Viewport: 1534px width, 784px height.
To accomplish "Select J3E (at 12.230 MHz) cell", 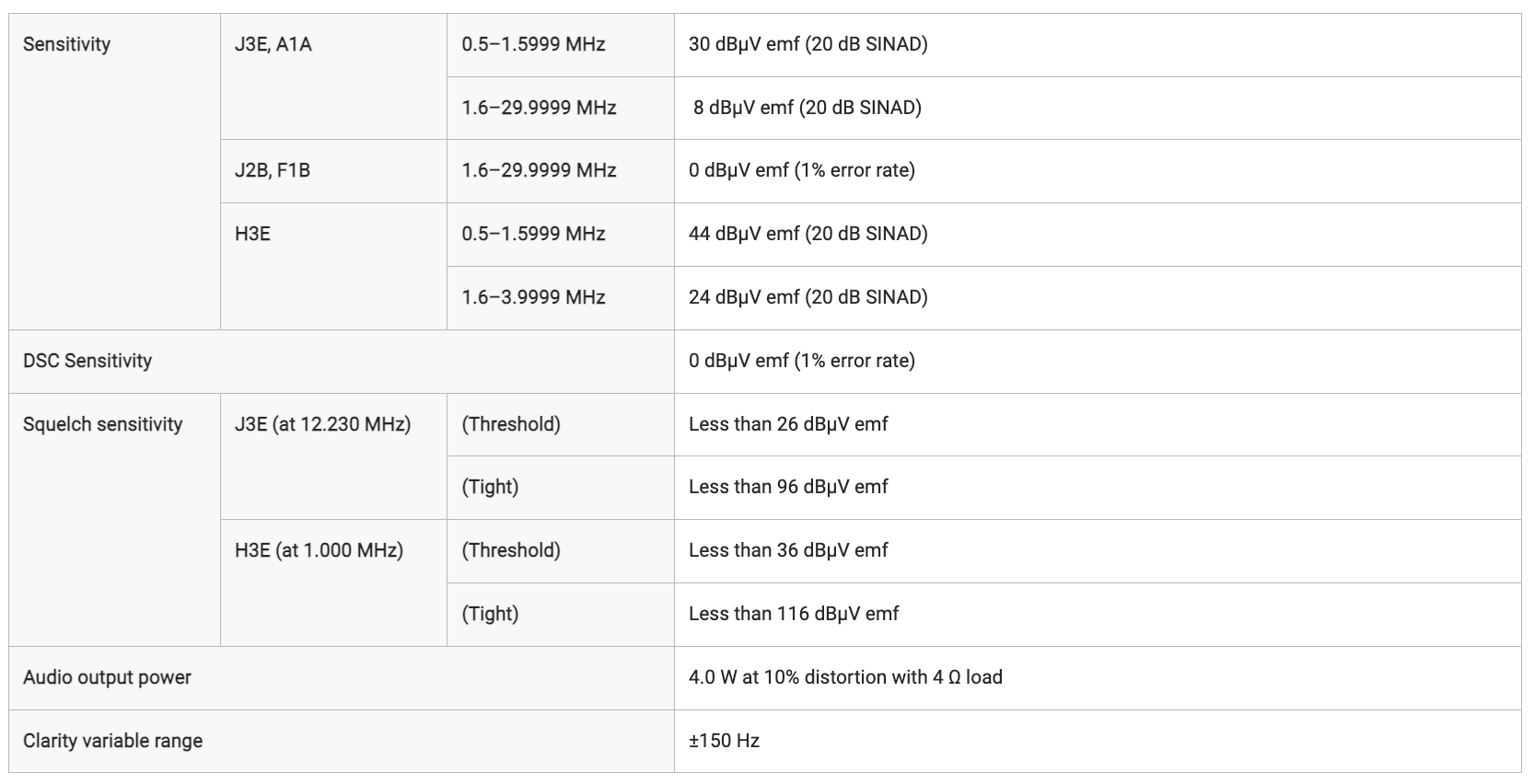I will 333,456.
